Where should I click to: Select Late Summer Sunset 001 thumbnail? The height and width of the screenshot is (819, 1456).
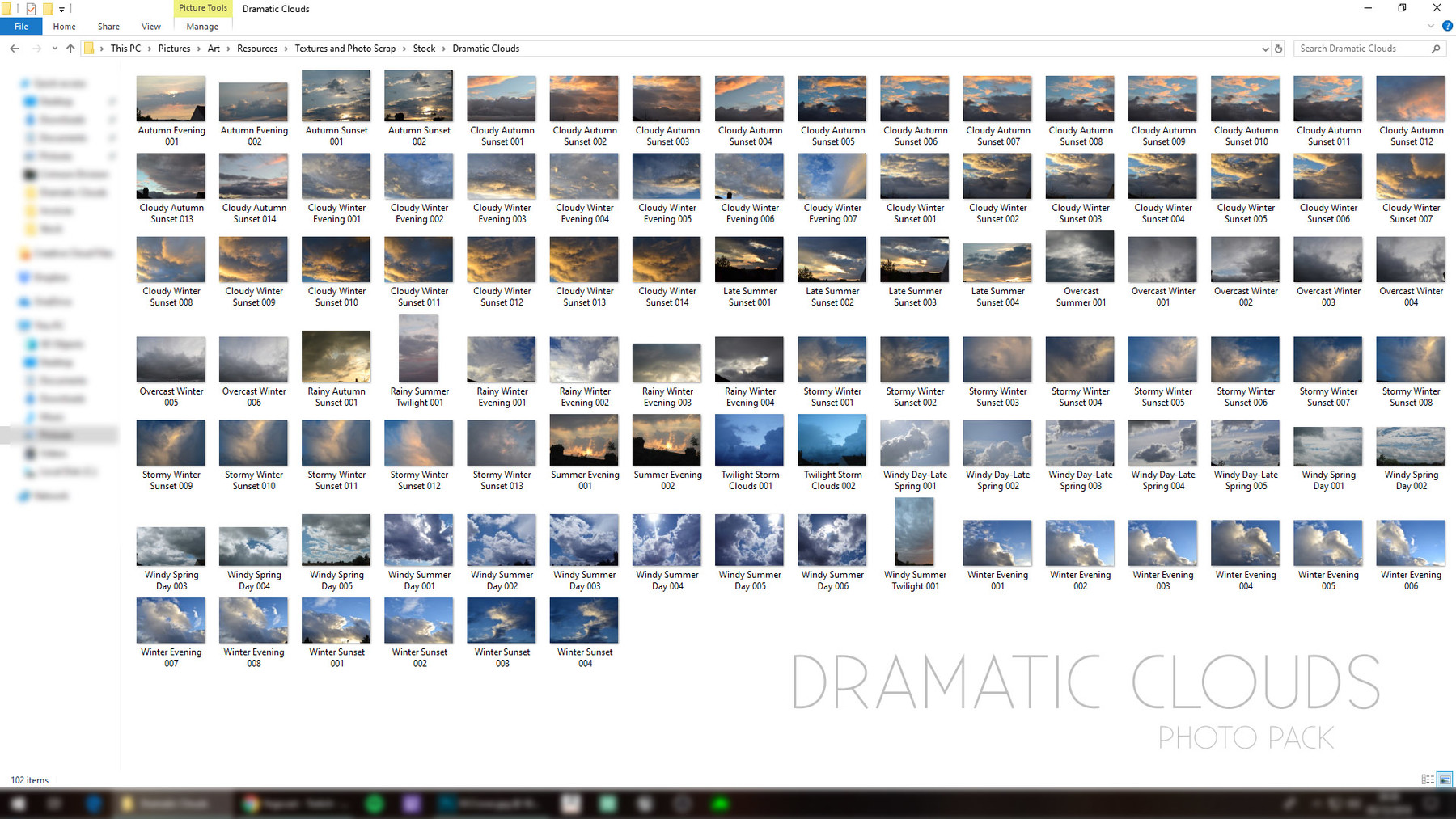click(750, 259)
